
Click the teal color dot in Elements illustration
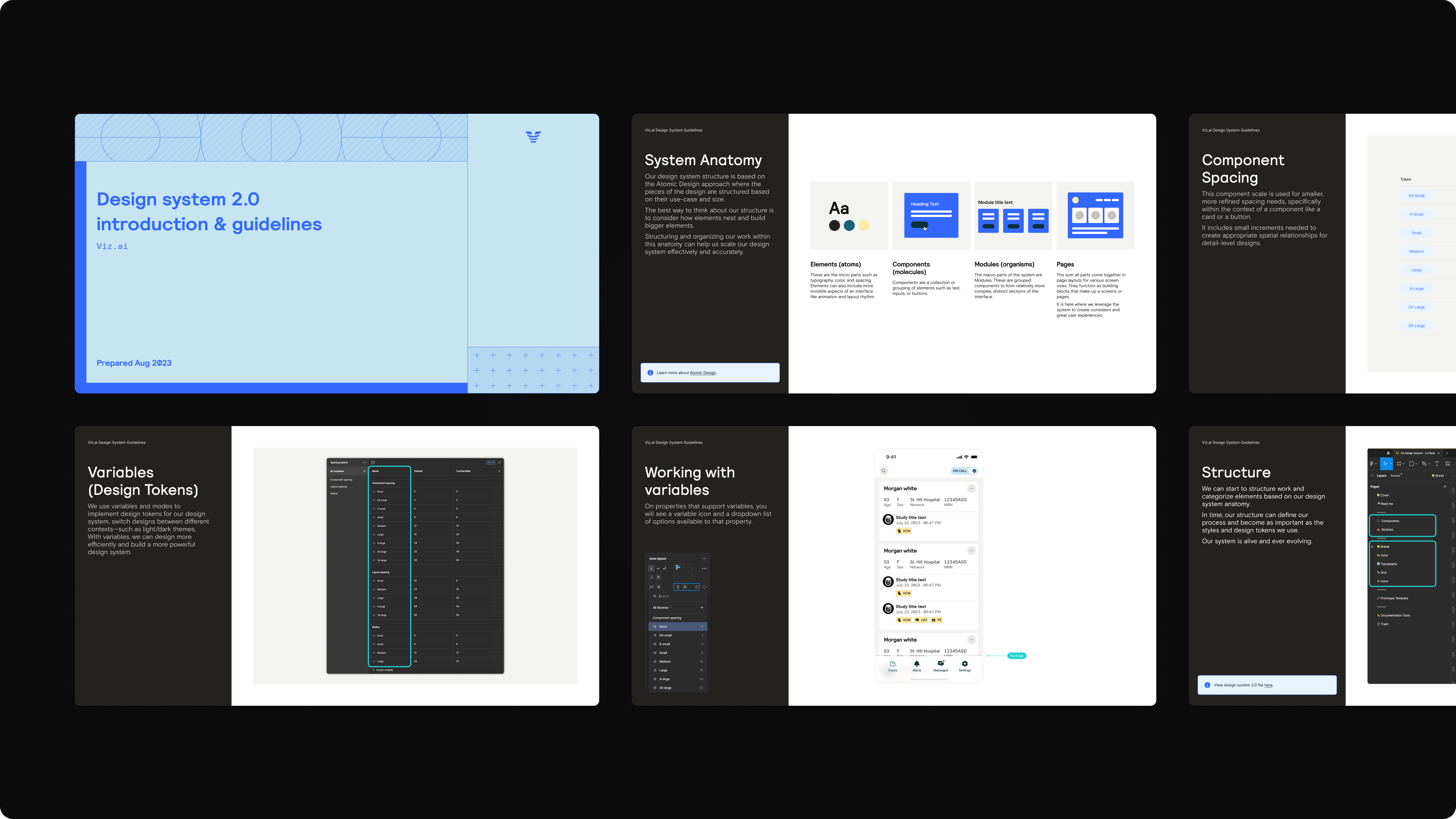tap(849, 226)
